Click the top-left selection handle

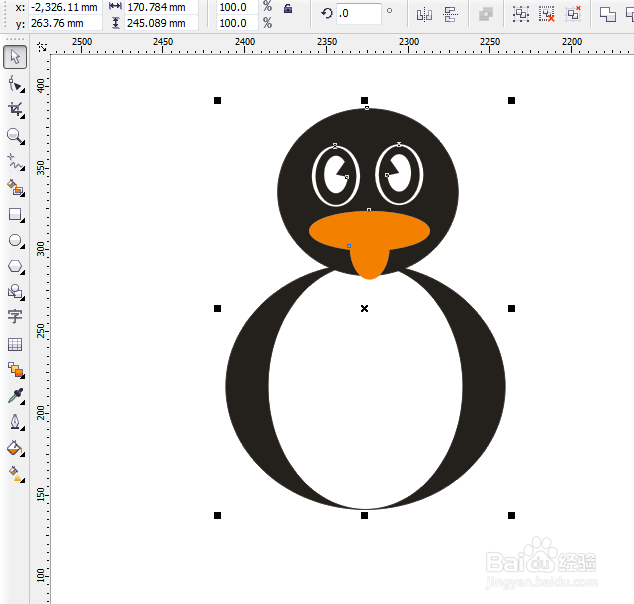[218, 100]
